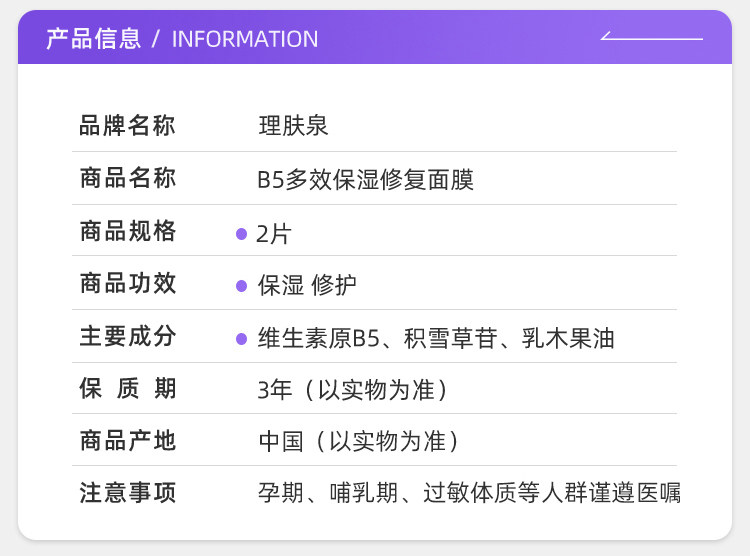Select the 商品名称 row label
The width and height of the screenshot is (750, 556).
click(x=128, y=179)
